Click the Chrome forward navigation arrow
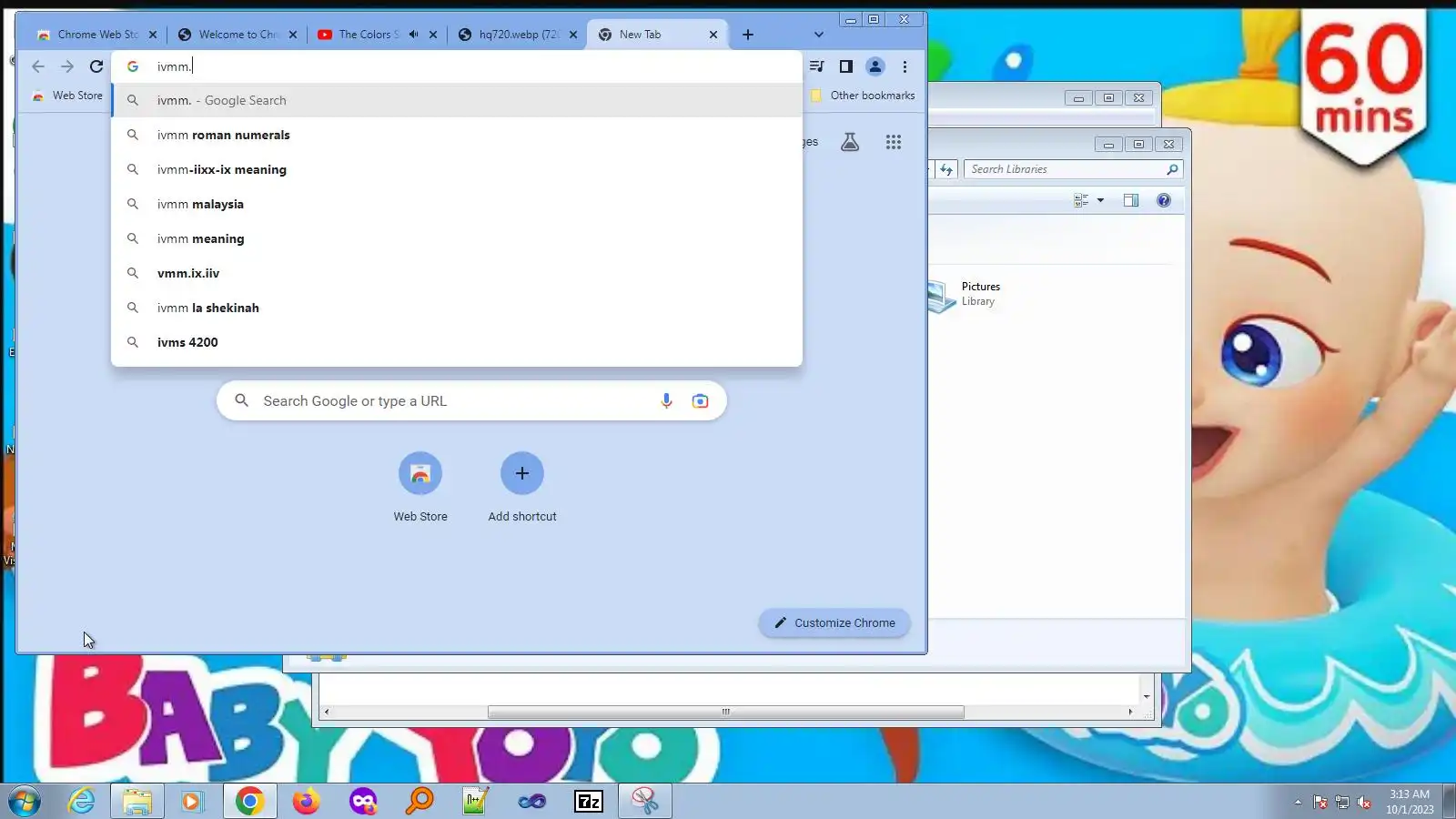Viewport: 1456px width, 819px height. pyautogui.click(x=67, y=66)
